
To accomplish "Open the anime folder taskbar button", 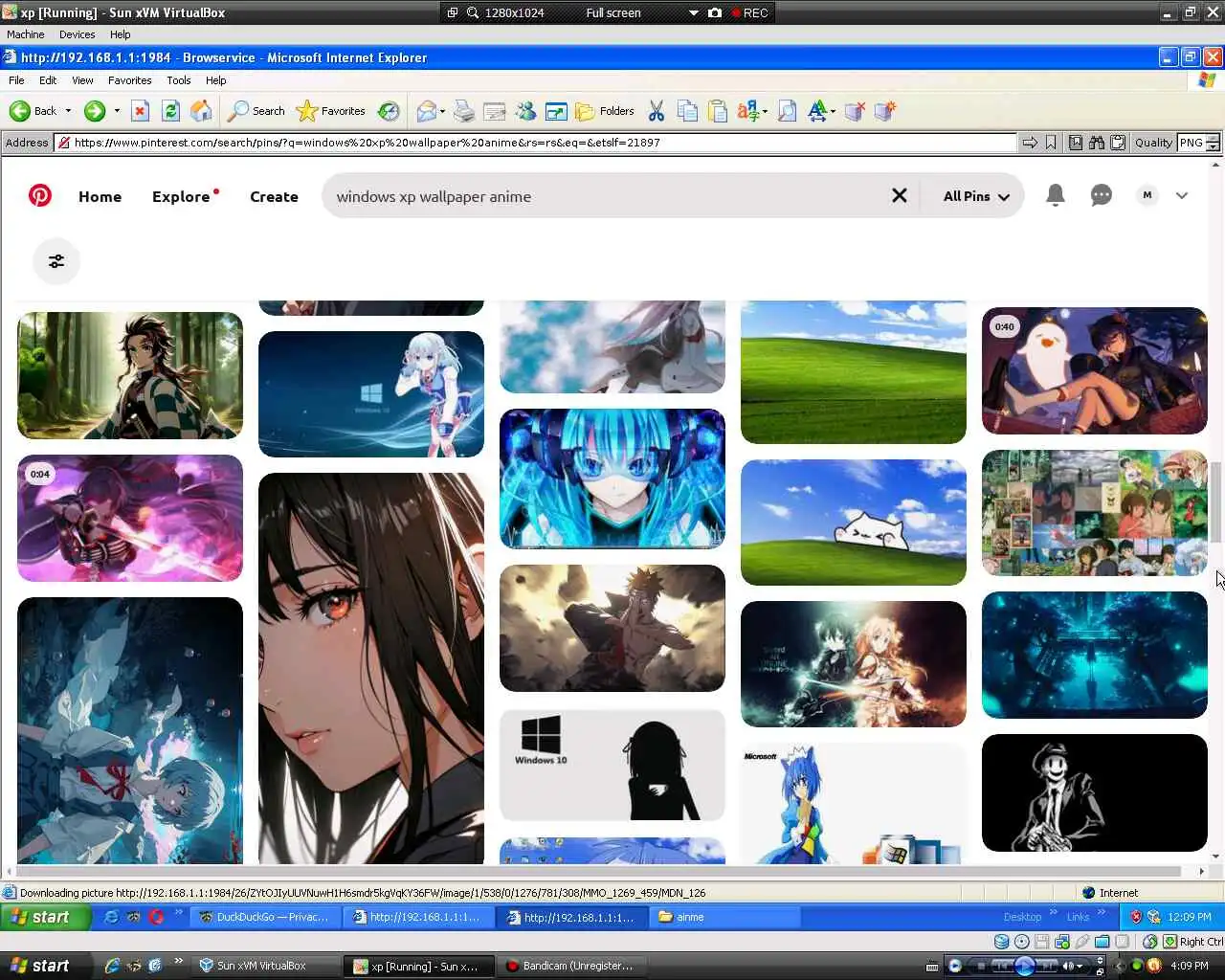I will [x=726, y=917].
